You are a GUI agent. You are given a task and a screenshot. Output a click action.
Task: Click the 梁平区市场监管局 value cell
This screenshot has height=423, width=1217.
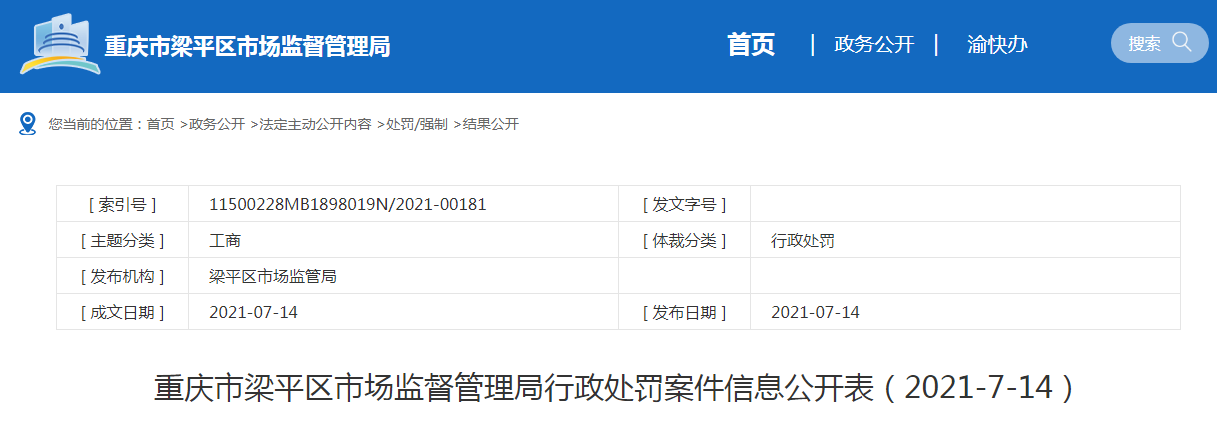click(403, 276)
